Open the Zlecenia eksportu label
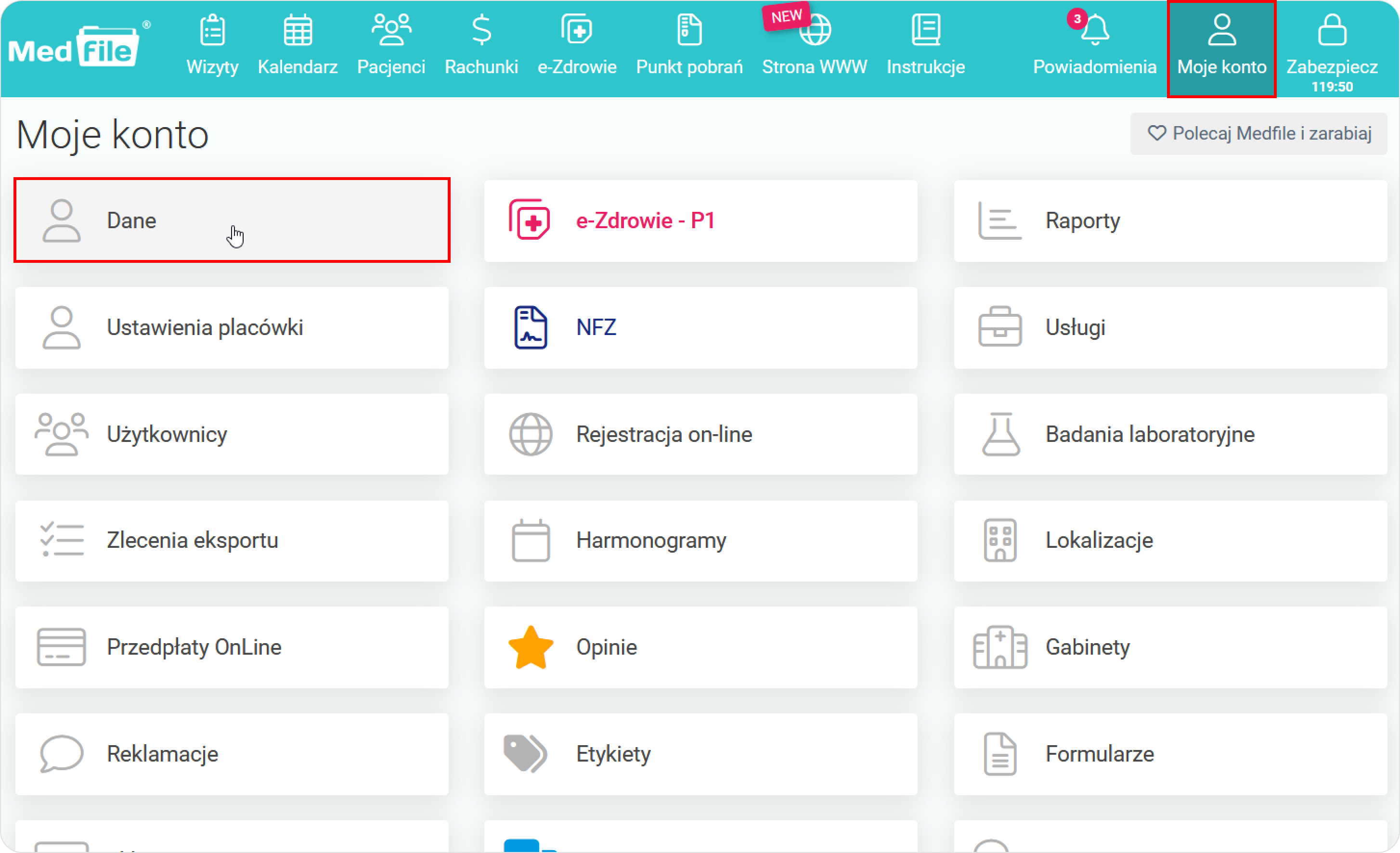Viewport: 1400px width, 853px height. point(192,540)
